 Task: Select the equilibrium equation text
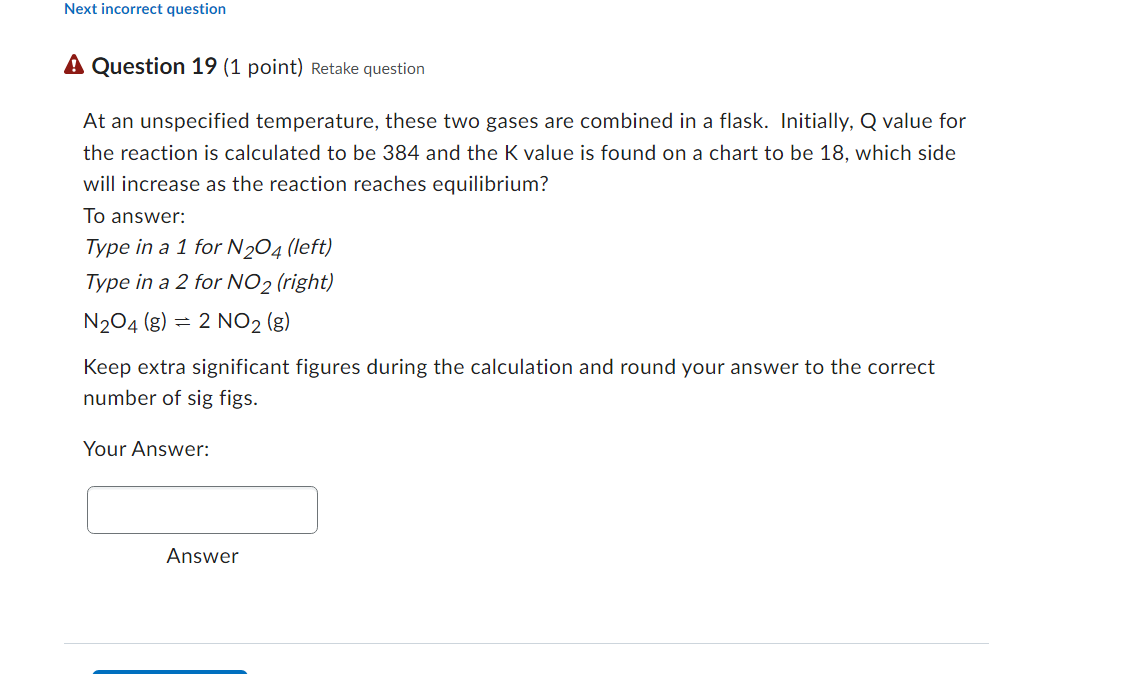pyautogui.click(x=186, y=321)
